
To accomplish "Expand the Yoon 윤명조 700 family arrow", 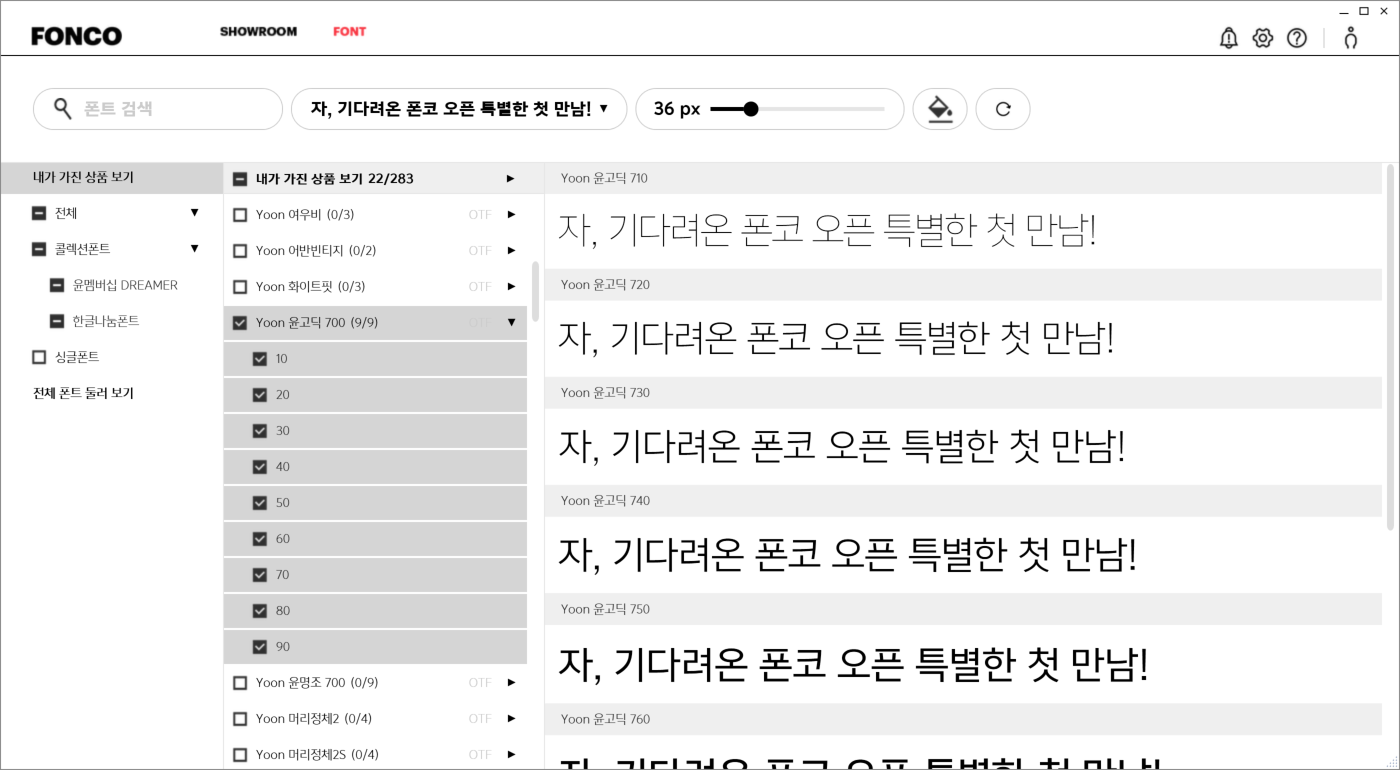I will pos(511,683).
